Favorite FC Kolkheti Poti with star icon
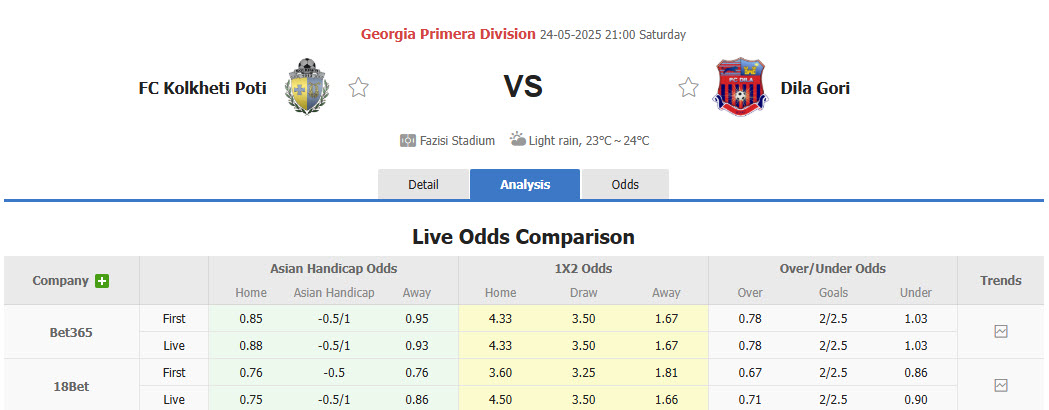Screen dimensions: 1049x410 coord(359,88)
